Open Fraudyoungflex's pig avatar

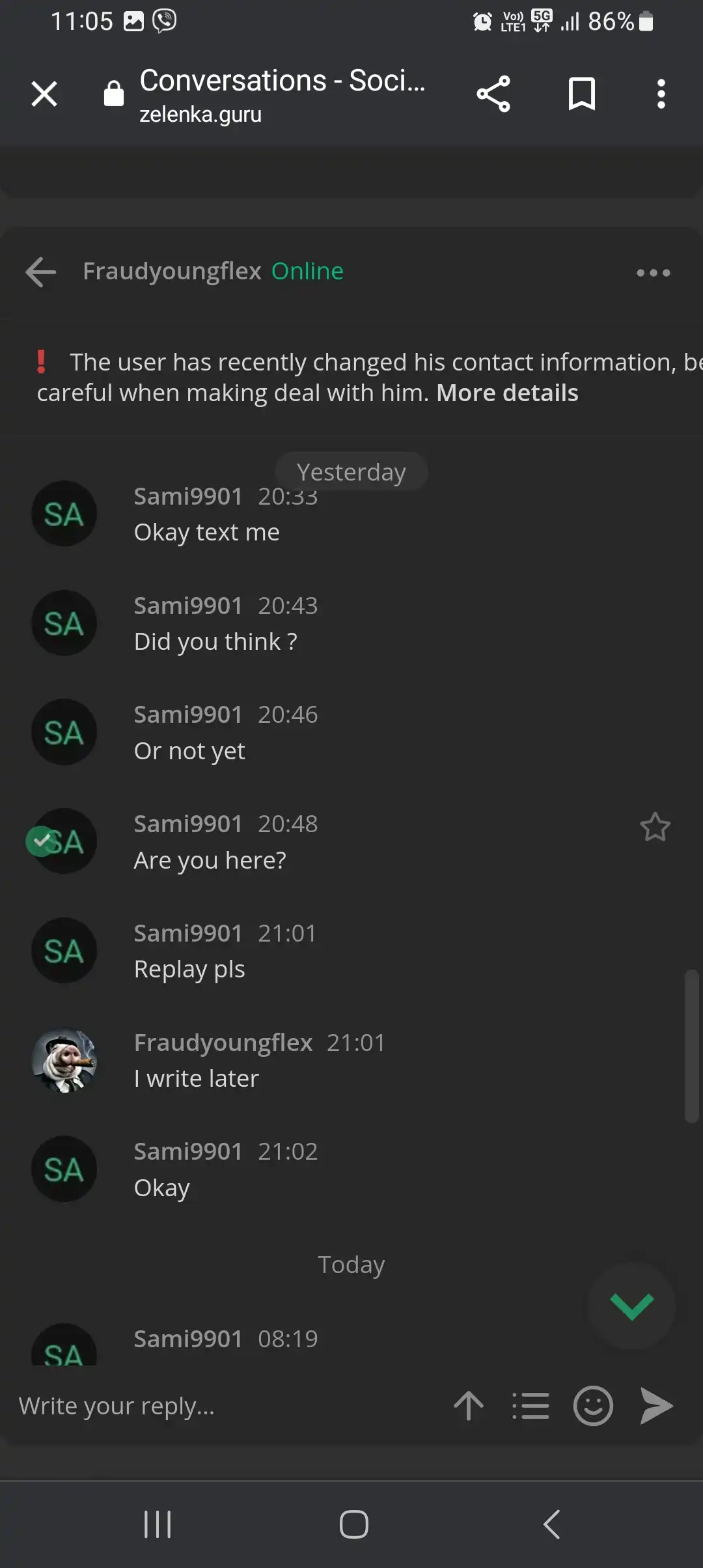64,1060
